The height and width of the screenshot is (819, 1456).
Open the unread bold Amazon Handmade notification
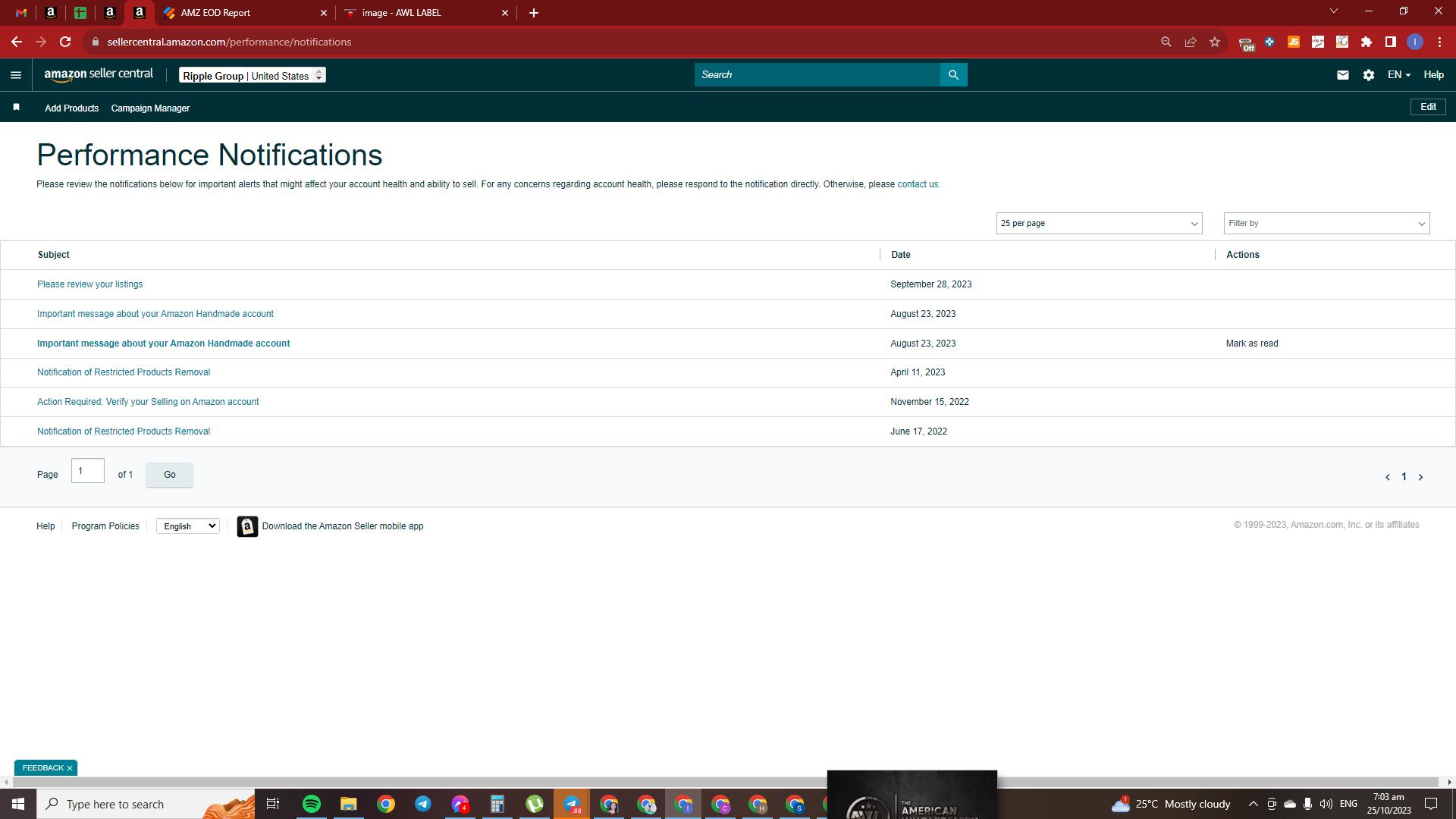(x=163, y=344)
